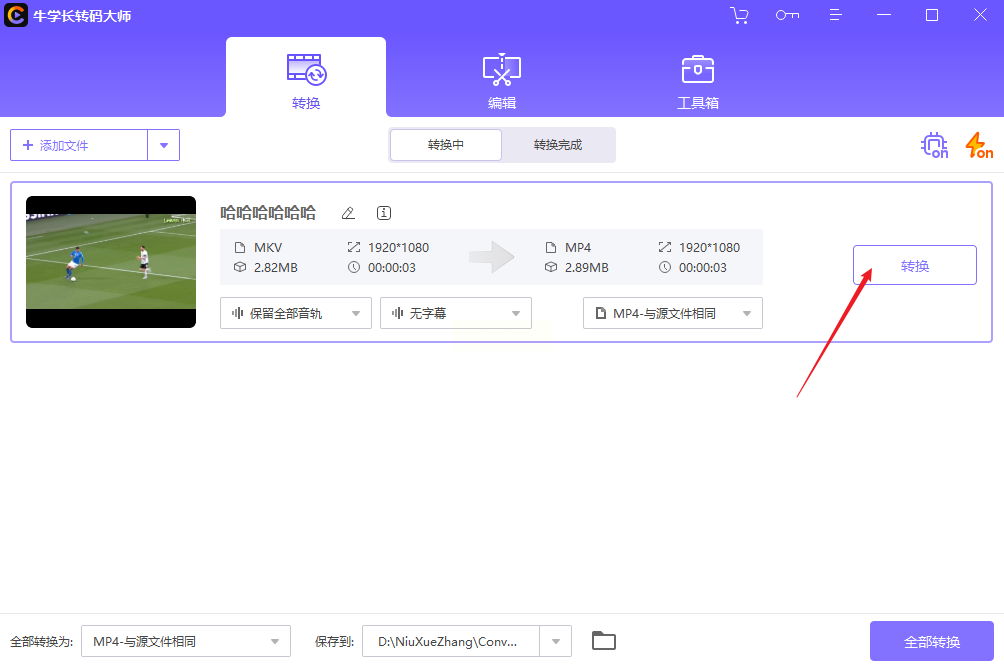Toggle the GPU hardware acceleration icon
Screen dimensions: 1004x664
(x=935, y=145)
